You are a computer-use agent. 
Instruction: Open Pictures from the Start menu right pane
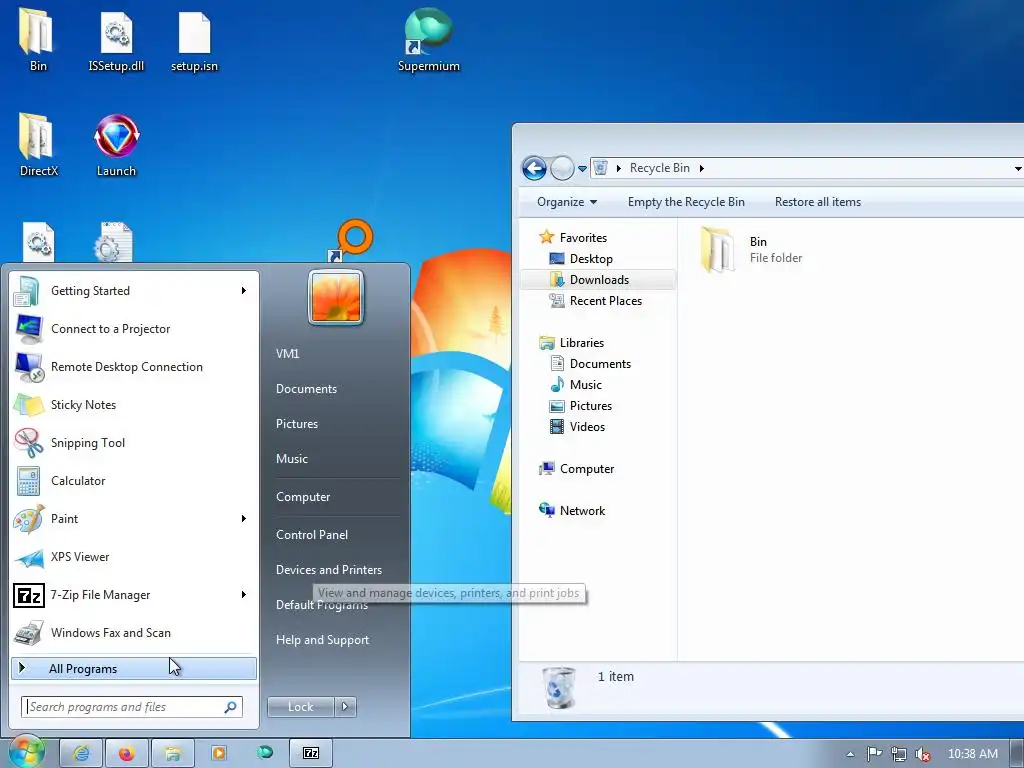tap(296, 424)
